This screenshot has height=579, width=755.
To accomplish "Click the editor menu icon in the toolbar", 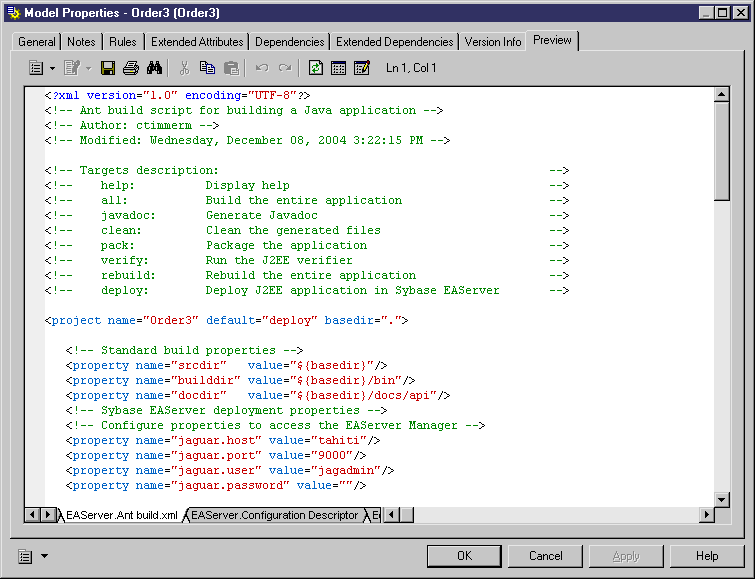I will click(x=35, y=68).
